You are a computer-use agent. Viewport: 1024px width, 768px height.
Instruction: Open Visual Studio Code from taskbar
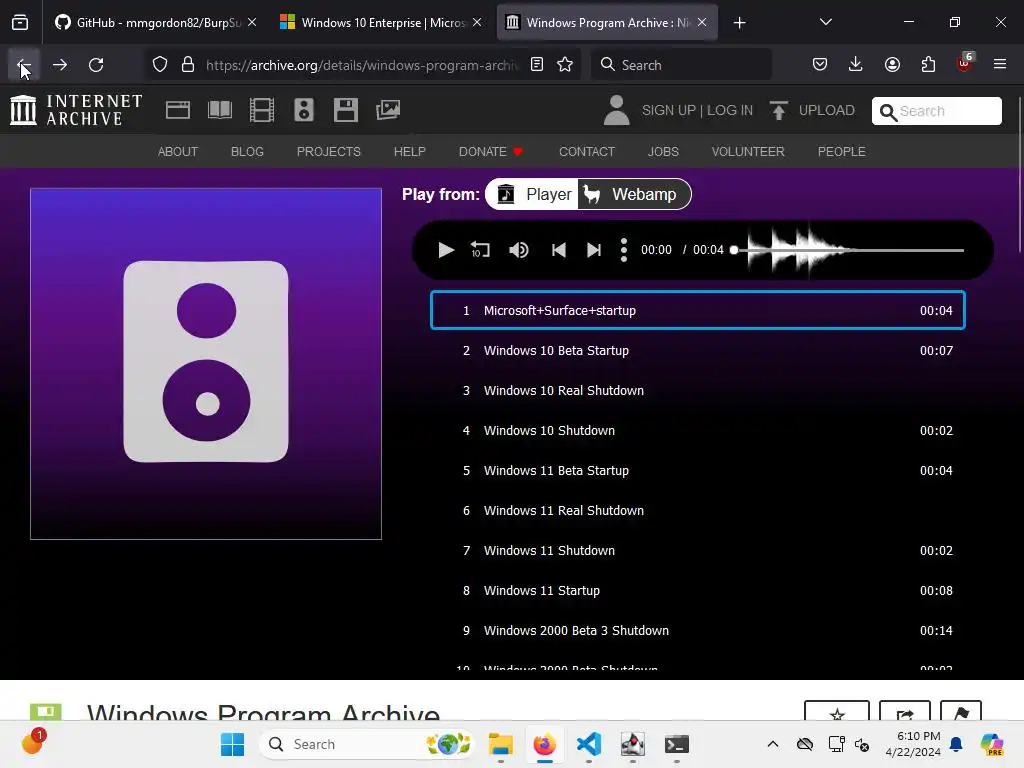click(x=589, y=744)
